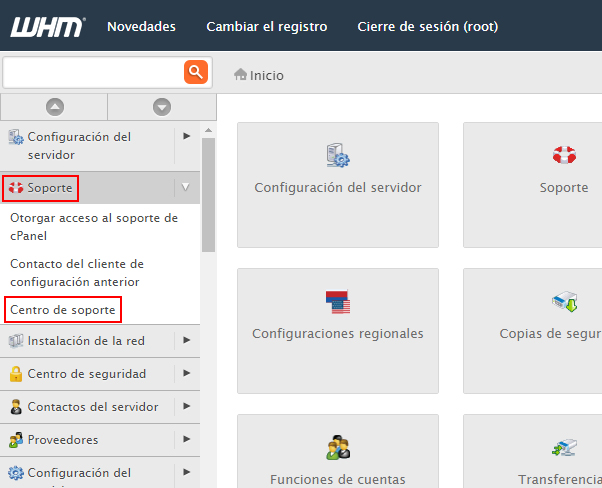This screenshot has width=602, height=488.
Task: Click Cierre de sesión (root)
Action: (x=428, y=26)
